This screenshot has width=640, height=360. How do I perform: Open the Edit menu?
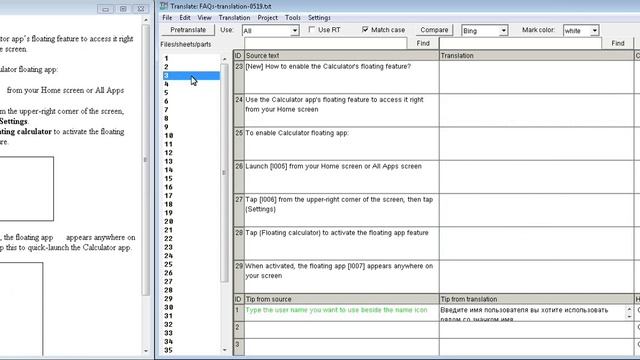[x=185, y=18]
